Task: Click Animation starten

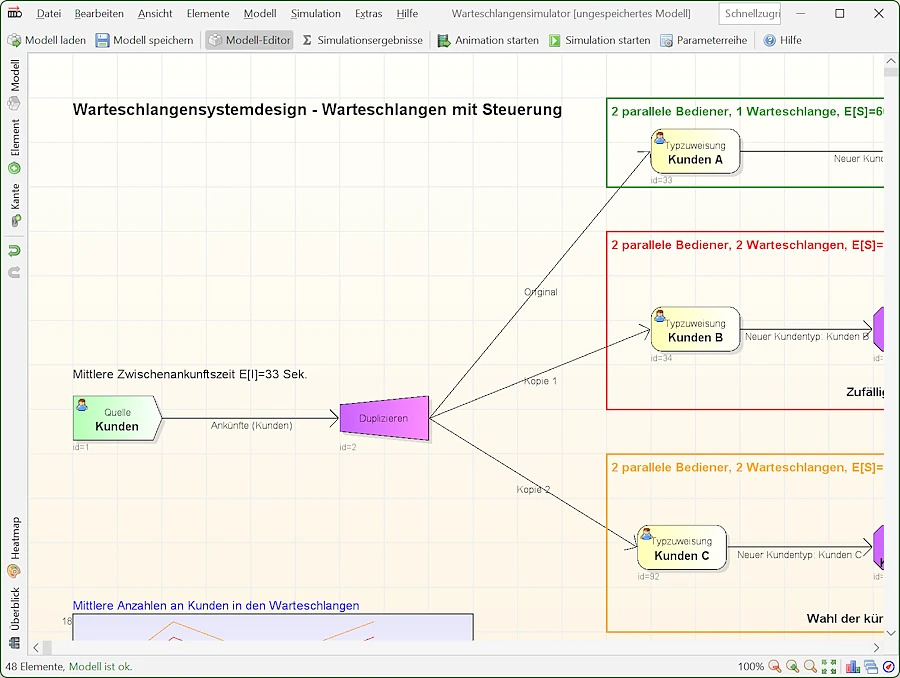Action: pos(488,40)
